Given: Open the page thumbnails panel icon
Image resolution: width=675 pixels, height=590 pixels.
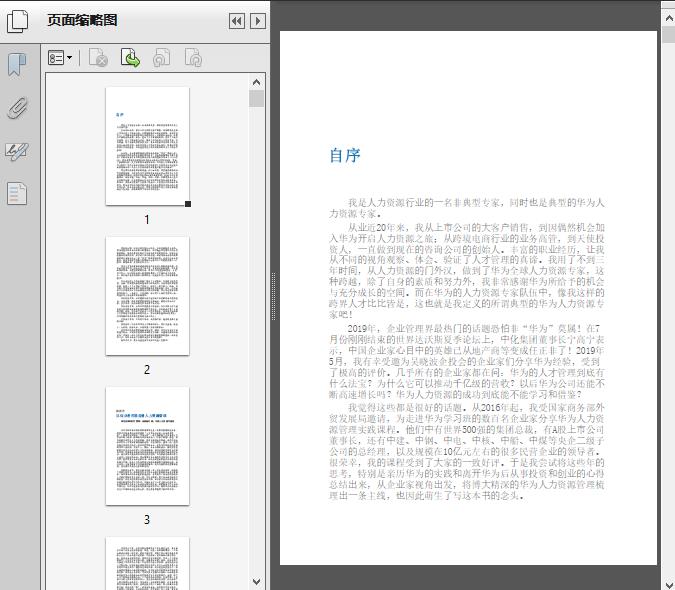Looking at the screenshot, I should [x=18, y=21].
